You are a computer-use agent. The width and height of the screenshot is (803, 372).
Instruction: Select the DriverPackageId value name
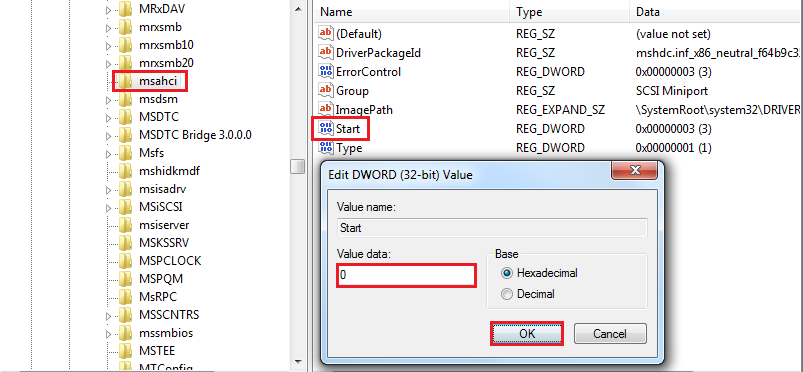click(378, 52)
